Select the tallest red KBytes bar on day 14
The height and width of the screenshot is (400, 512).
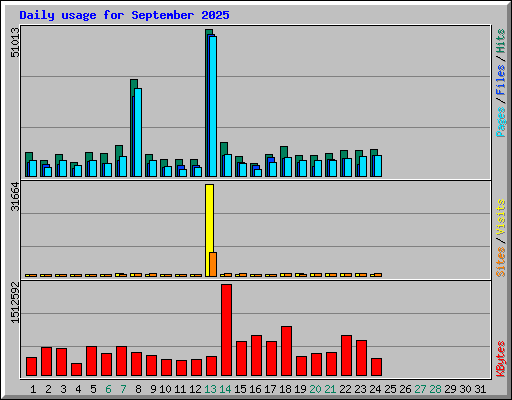(226, 330)
